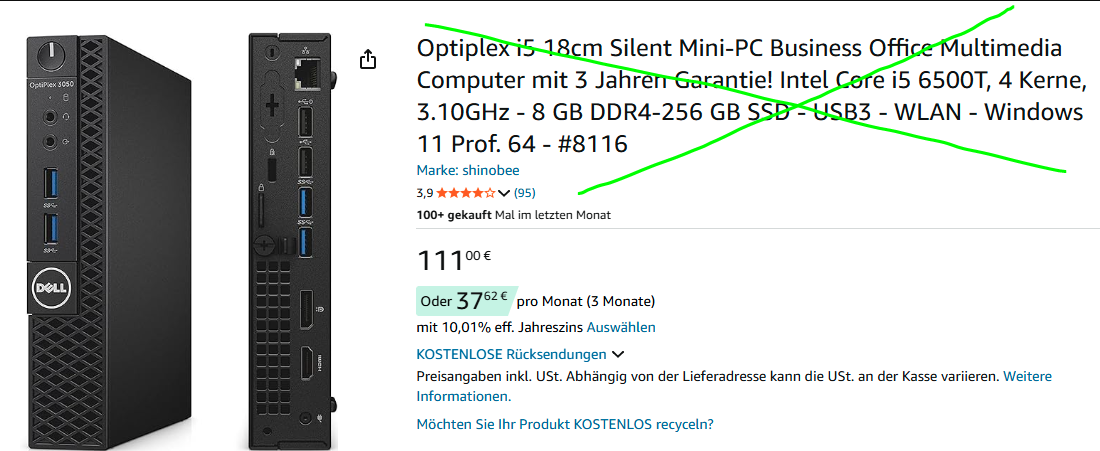Expand the rating breakdown chevron

pyautogui.click(x=504, y=193)
